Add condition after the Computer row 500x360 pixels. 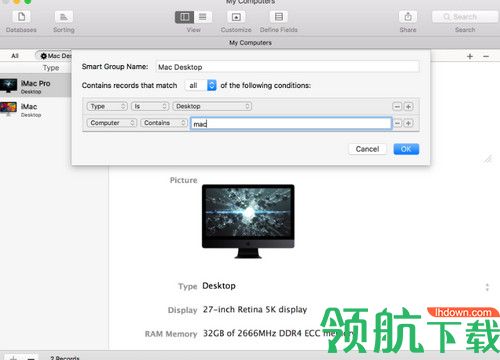(408, 123)
